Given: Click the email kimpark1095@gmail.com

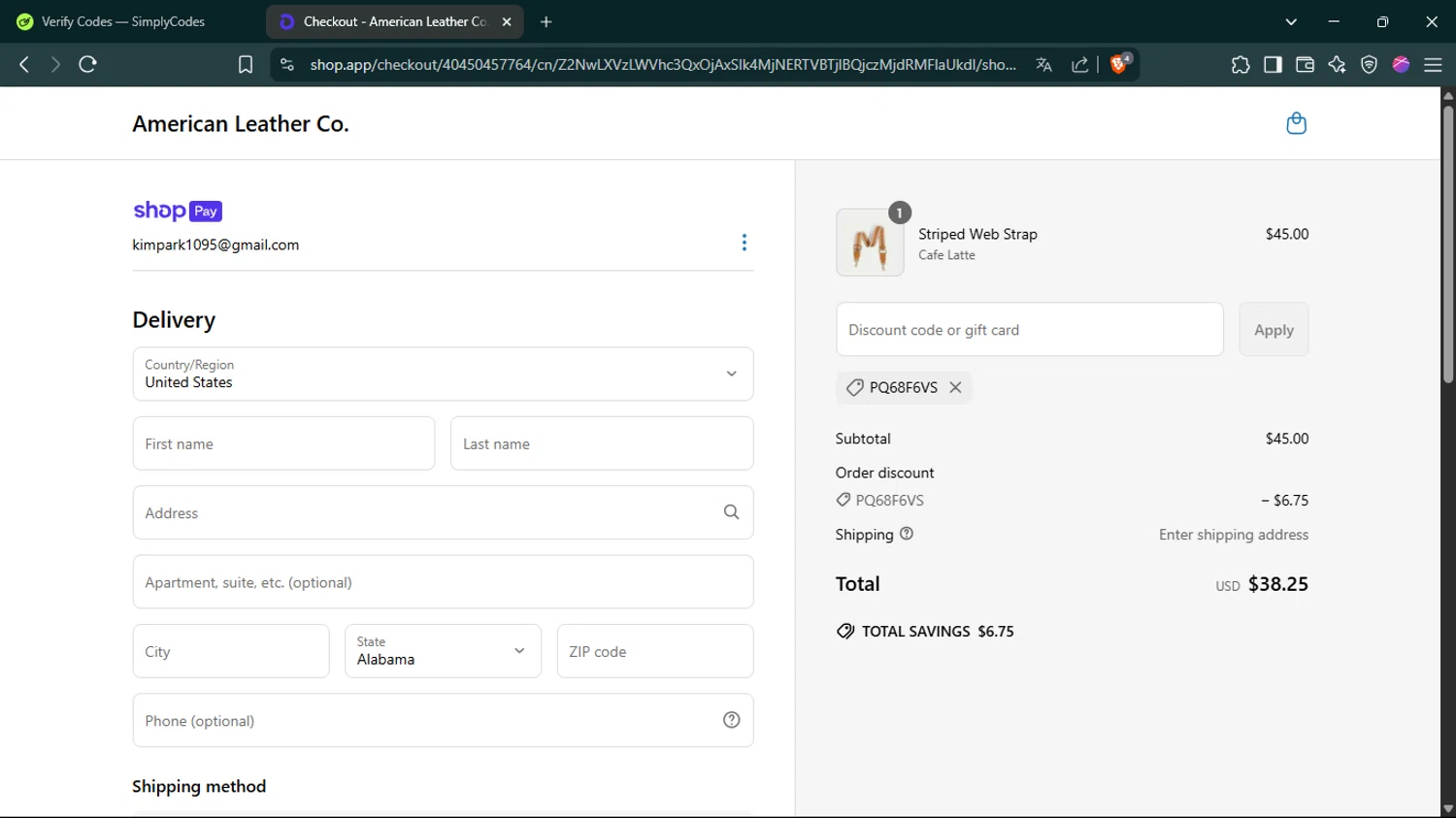Looking at the screenshot, I should 215,245.
